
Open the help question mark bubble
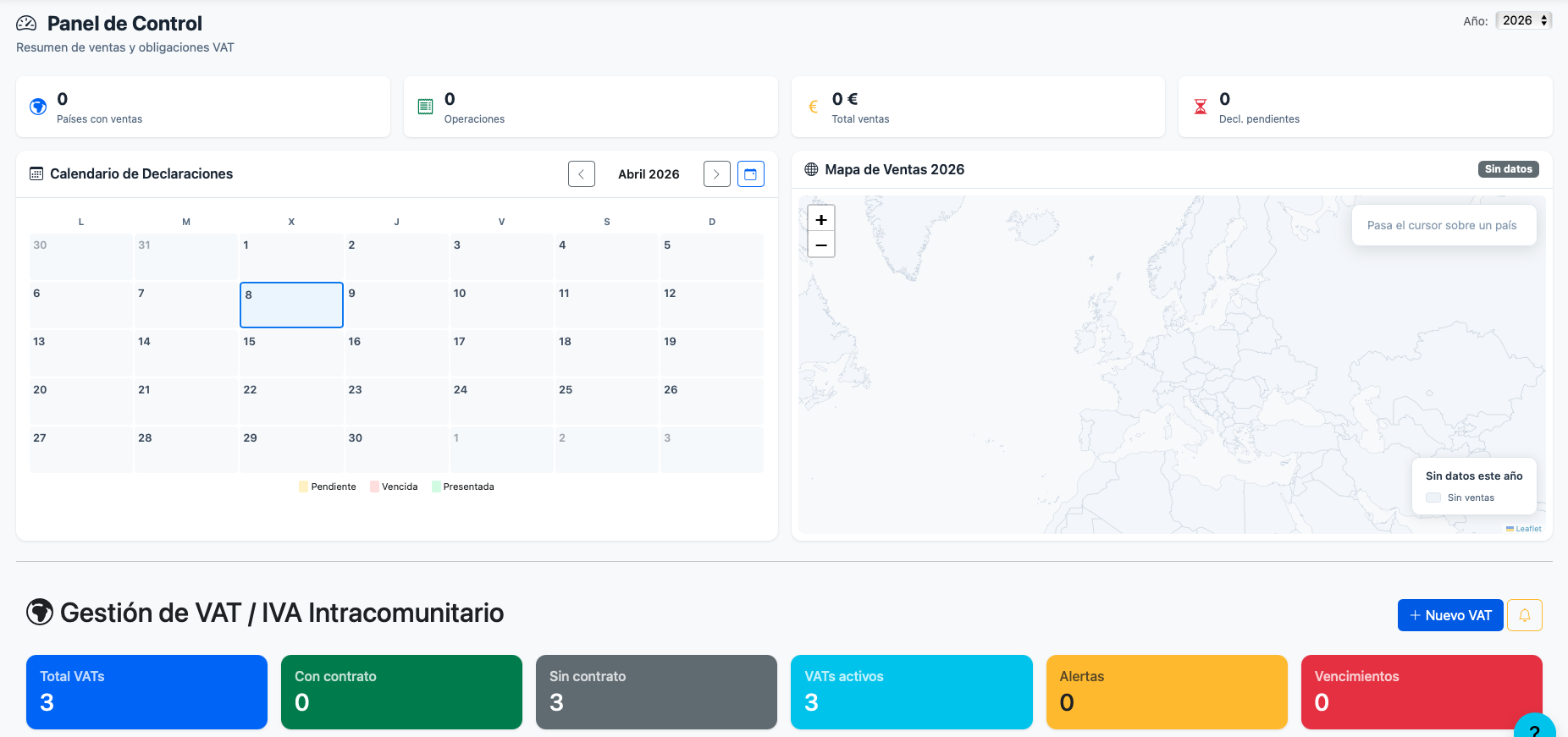click(1534, 729)
